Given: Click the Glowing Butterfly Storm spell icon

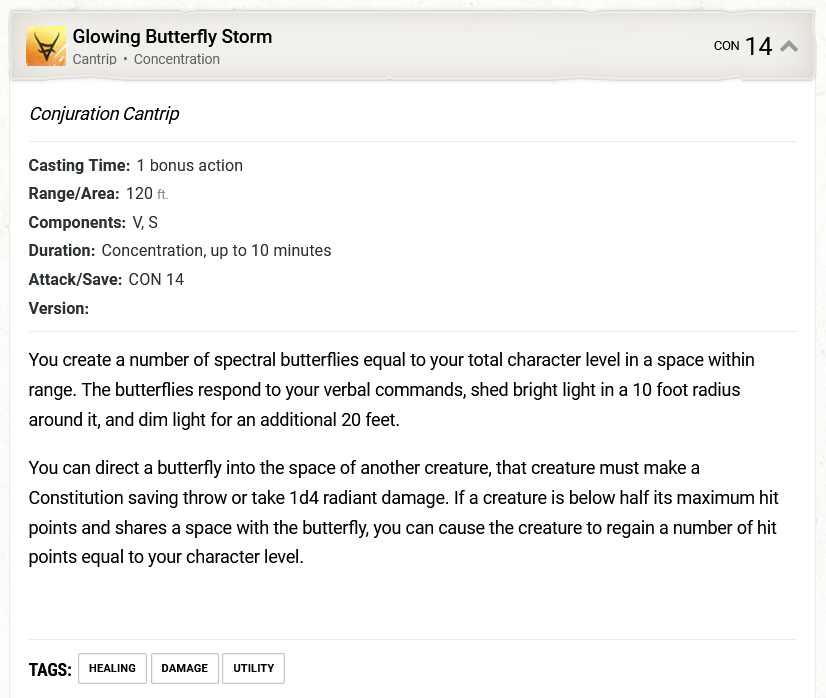Looking at the screenshot, I should (46, 46).
